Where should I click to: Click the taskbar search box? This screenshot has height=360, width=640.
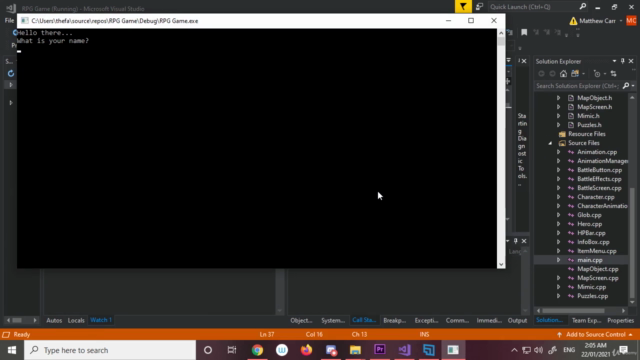(x=110, y=350)
